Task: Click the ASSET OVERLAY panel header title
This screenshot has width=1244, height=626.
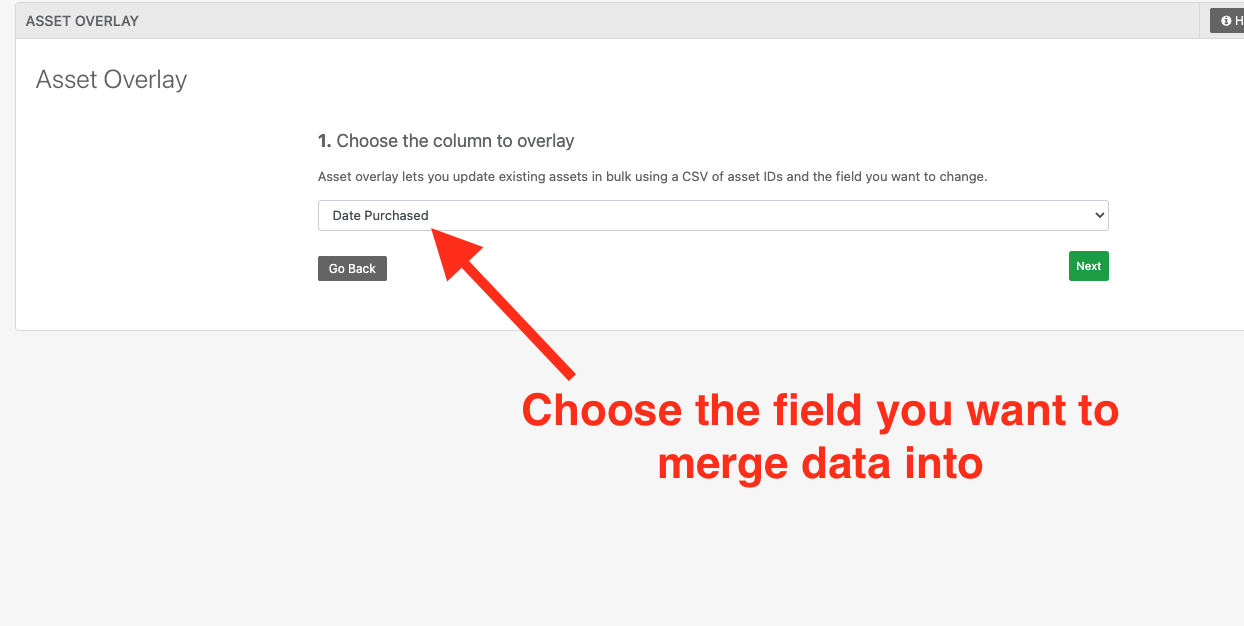Action: (x=82, y=21)
